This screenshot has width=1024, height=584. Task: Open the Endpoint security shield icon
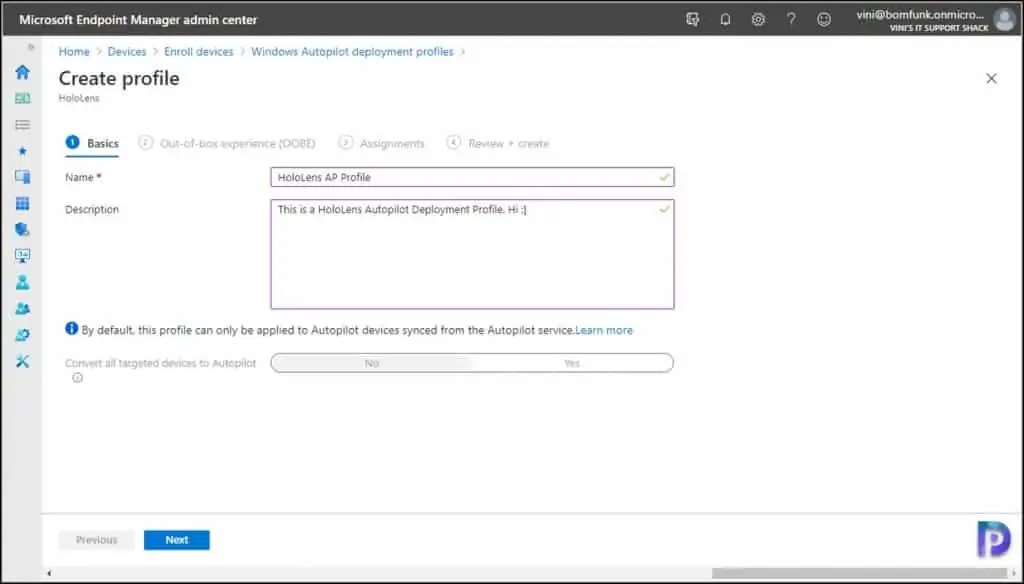tap(22, 228)
